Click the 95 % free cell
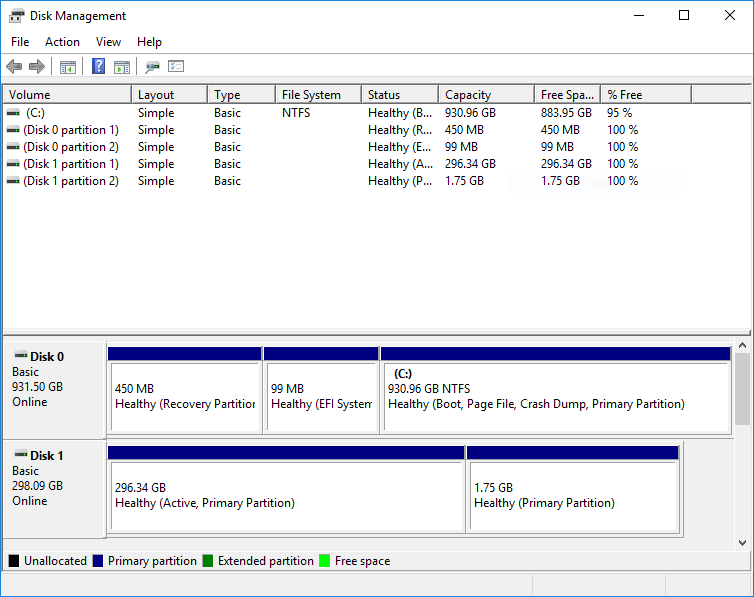The width and height of the screenshot is (754, 597). click(619, 113)
